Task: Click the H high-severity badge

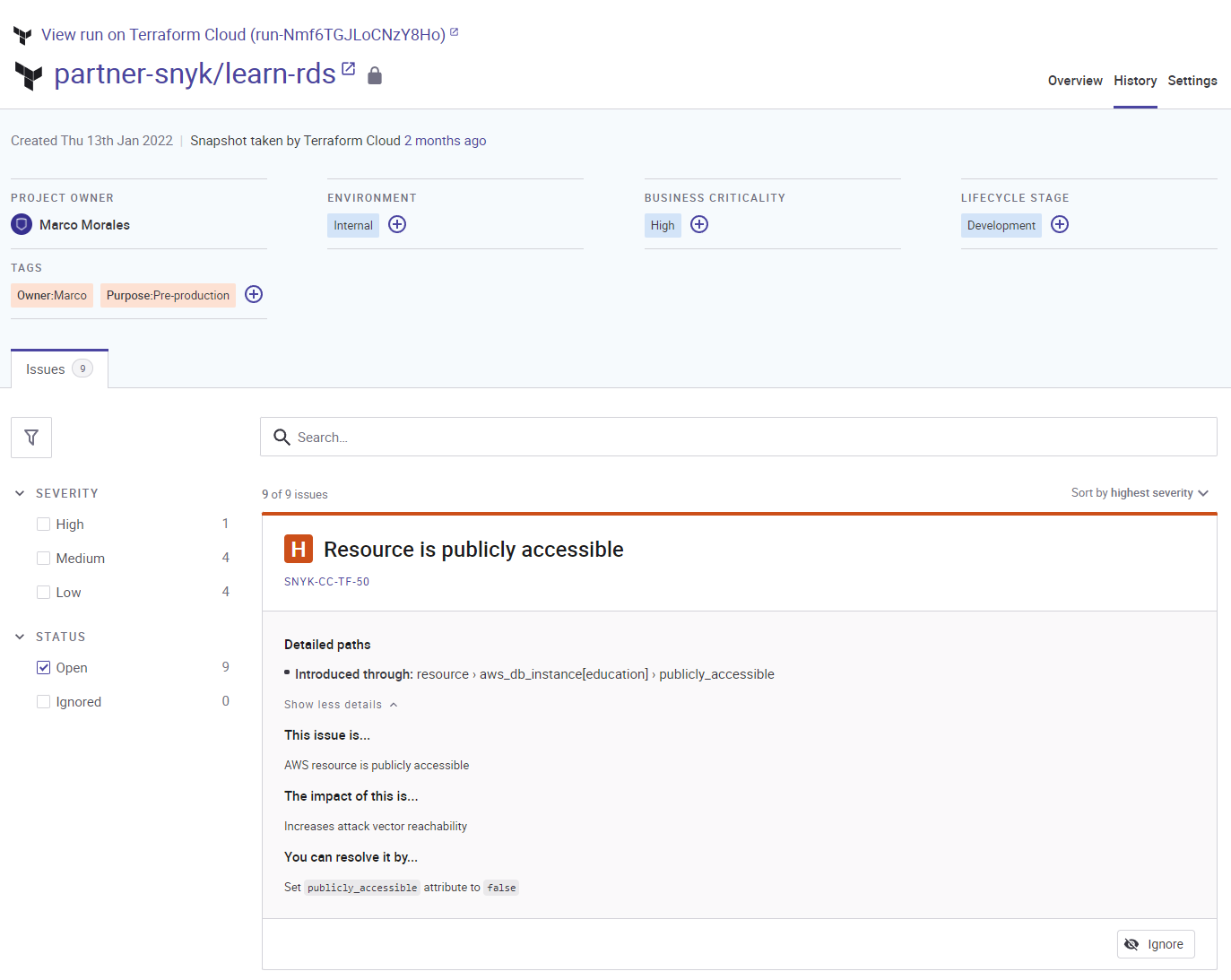Action: coord(298,548)
